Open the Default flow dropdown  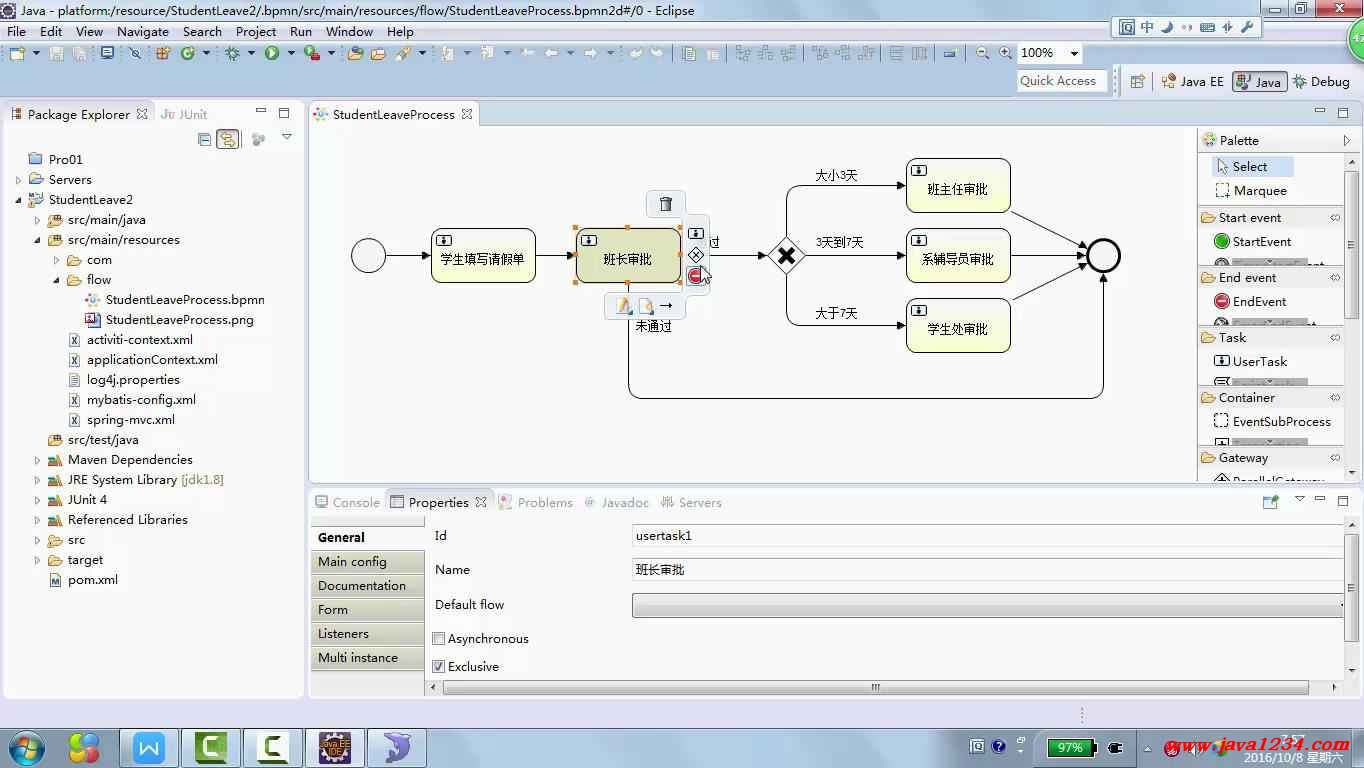click(x=987, y=605)
